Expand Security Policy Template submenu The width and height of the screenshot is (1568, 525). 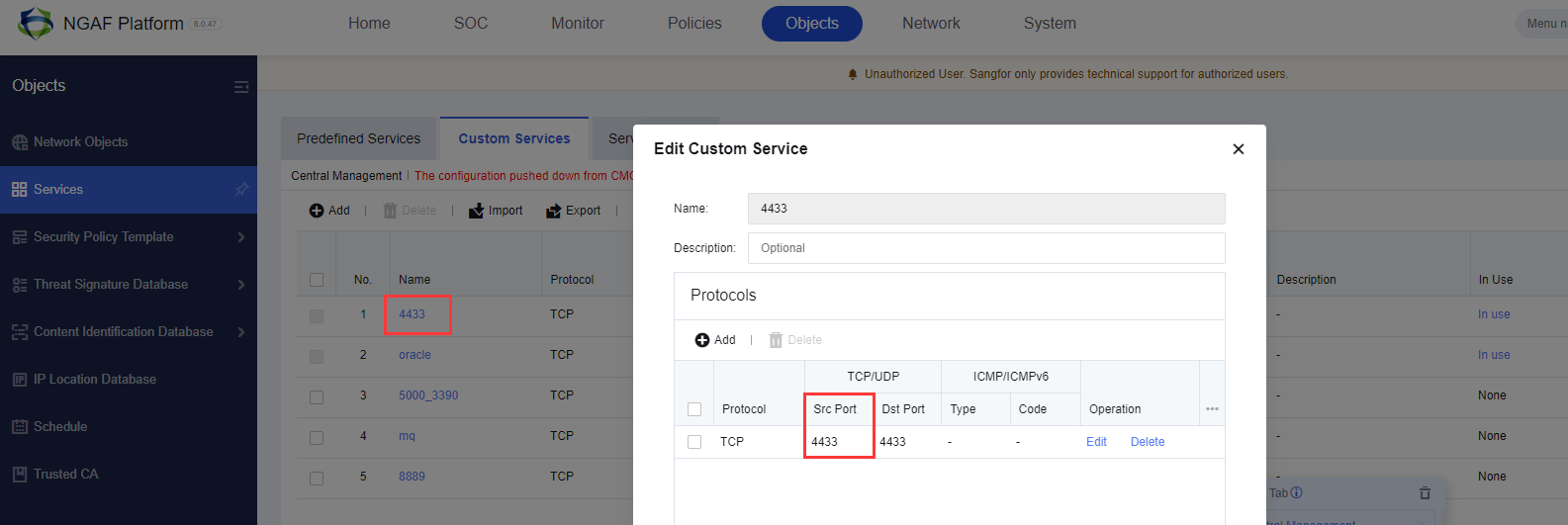(240, 237)
